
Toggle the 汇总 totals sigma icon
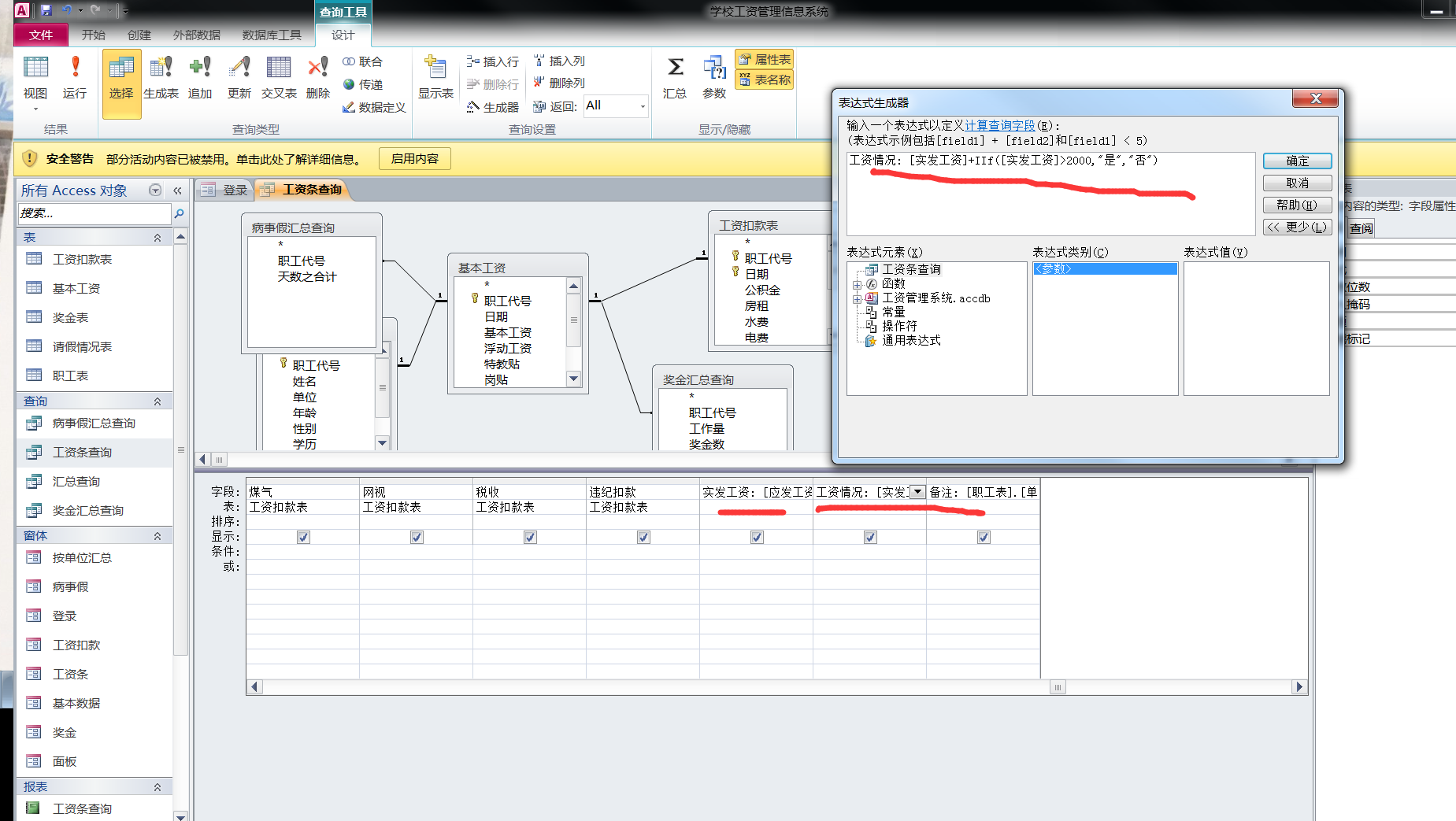click(675, 79)
